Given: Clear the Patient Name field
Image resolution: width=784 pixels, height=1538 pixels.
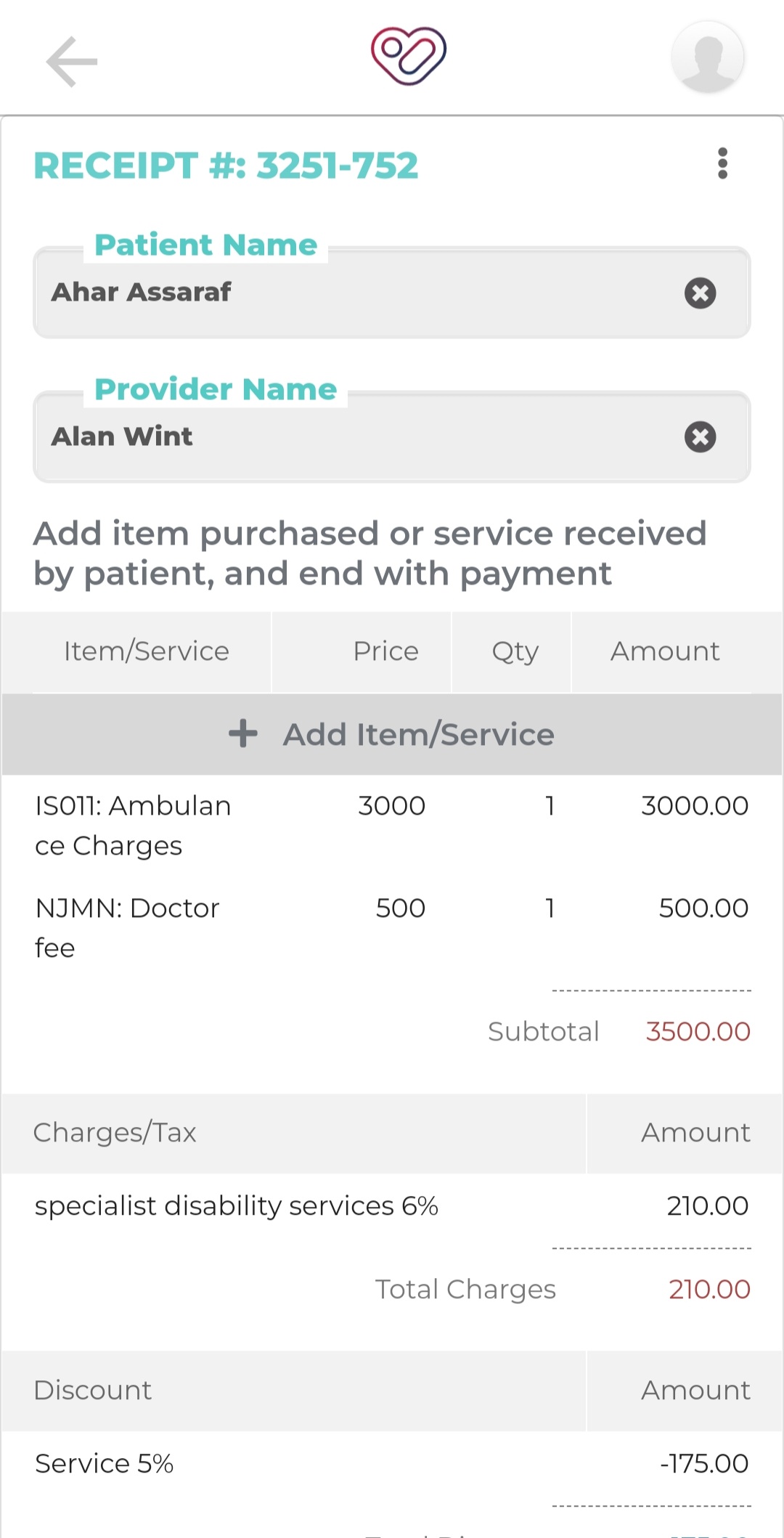Looking at the screenshot, I should pos(700,293).
